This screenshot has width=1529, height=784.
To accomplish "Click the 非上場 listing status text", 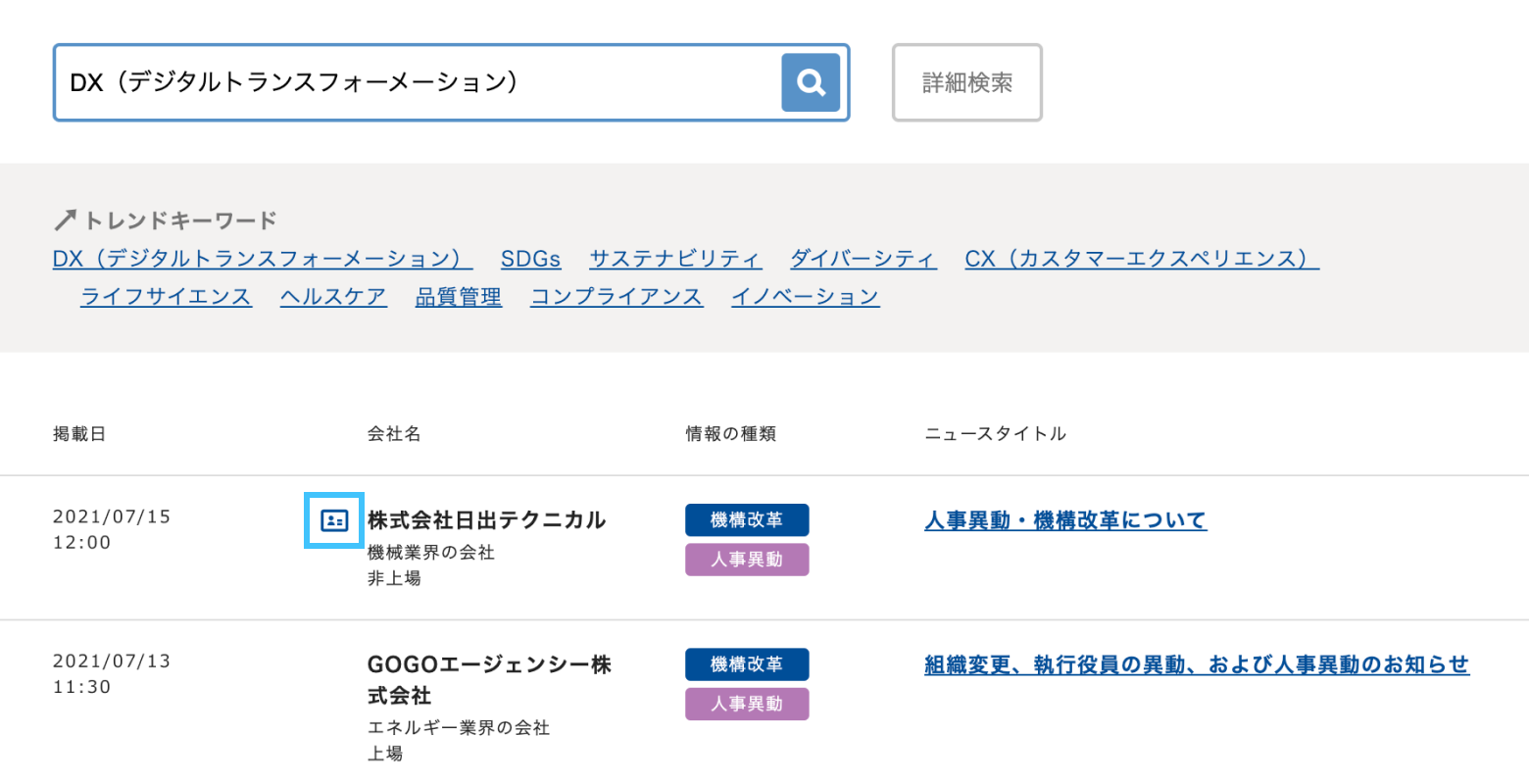I will tap(394, 578).
